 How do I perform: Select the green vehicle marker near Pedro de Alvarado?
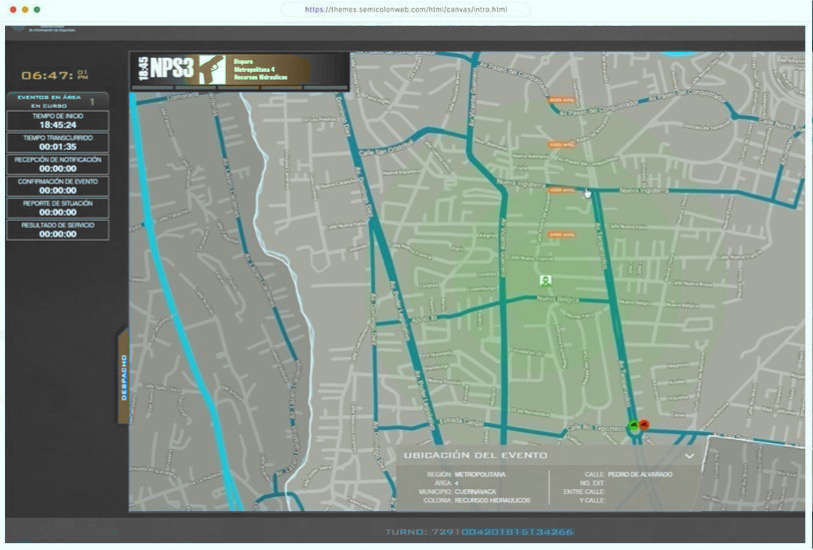pyautogui.click(x=633, y=425)
